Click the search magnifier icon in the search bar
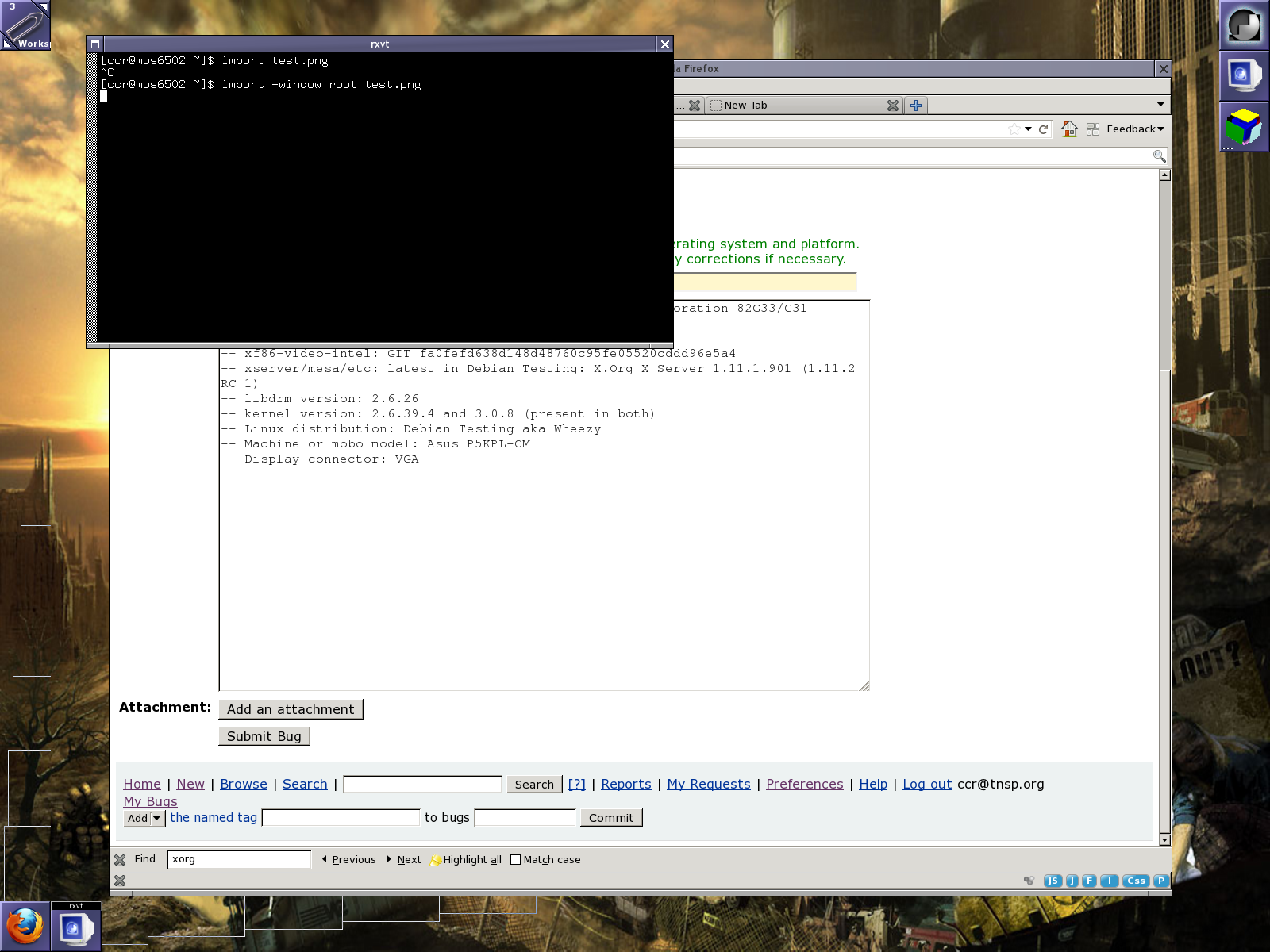Screen dimensions: 1270x952 [1159, 156]
